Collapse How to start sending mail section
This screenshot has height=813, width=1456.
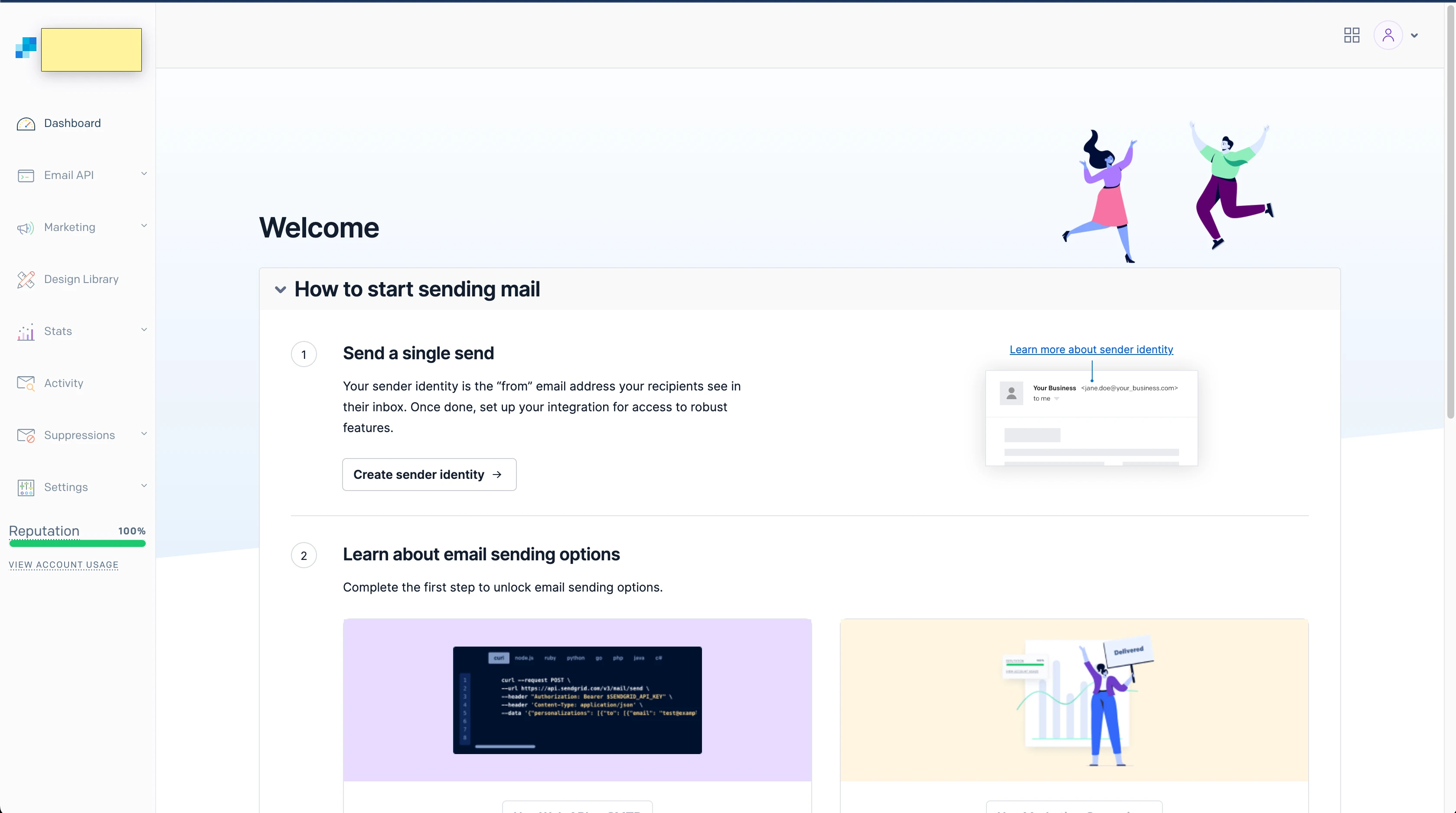281,290
